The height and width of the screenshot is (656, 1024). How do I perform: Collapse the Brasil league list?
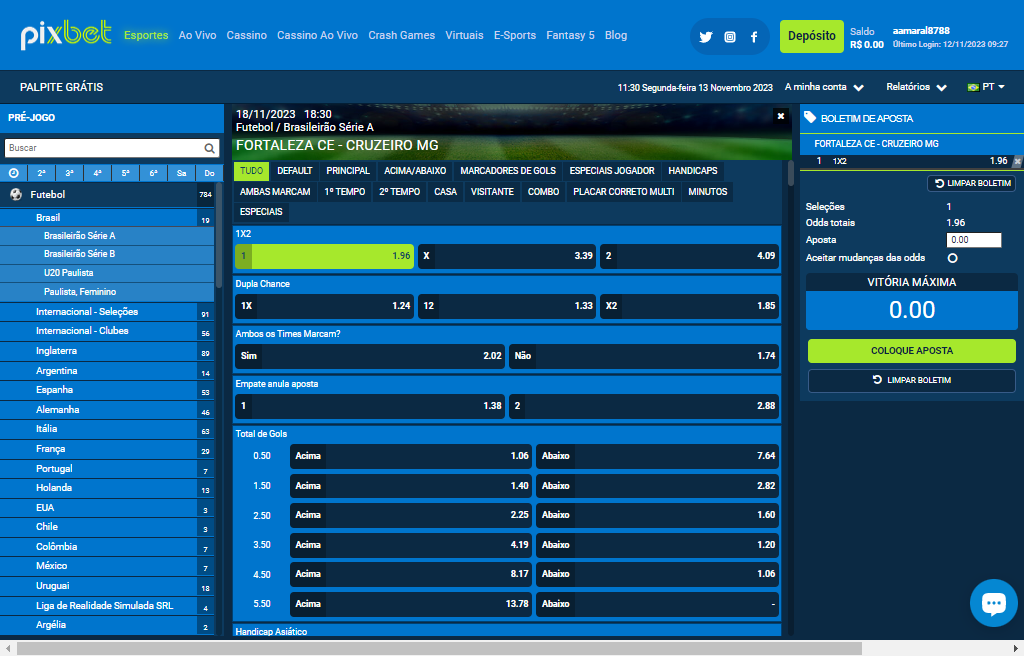(107, 218)
